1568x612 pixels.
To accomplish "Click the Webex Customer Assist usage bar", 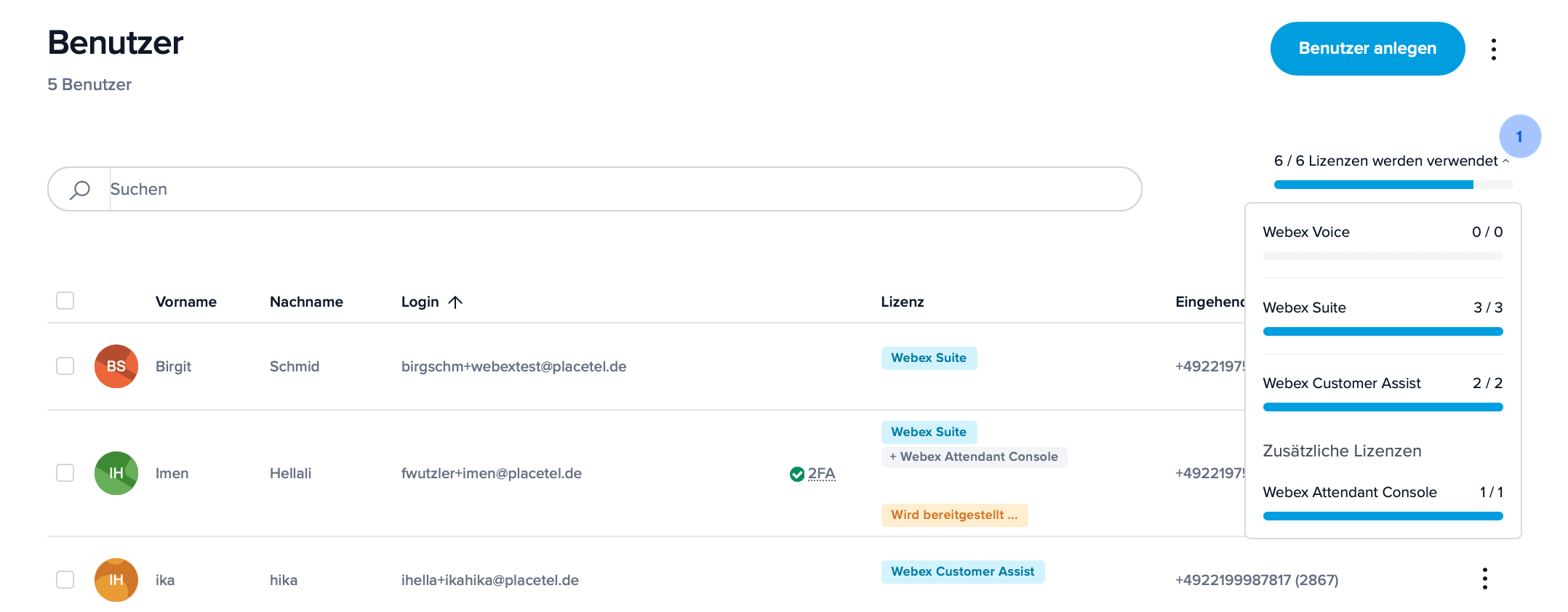I will tap(1383, 407).
